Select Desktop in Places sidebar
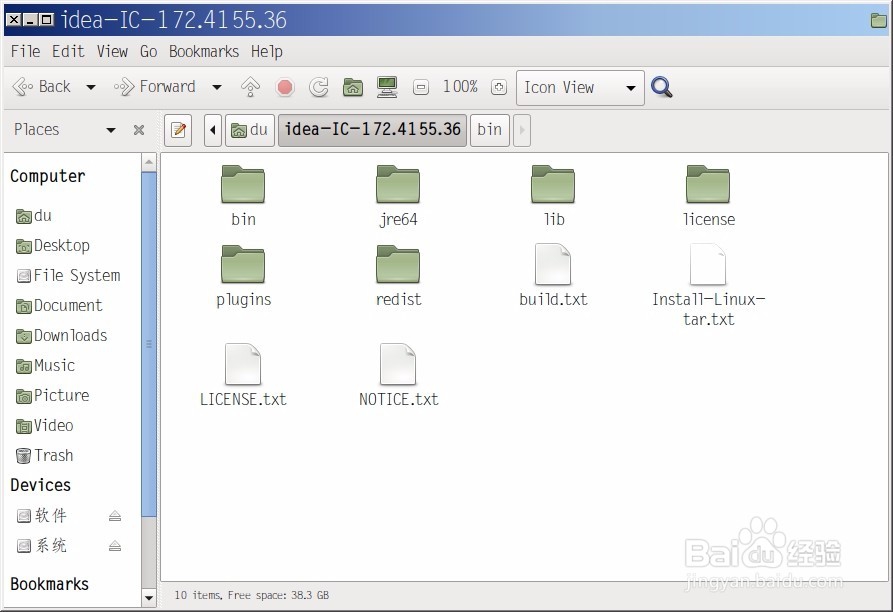The height and width of the screenshot is (612, 893). [x=52, y=246]
